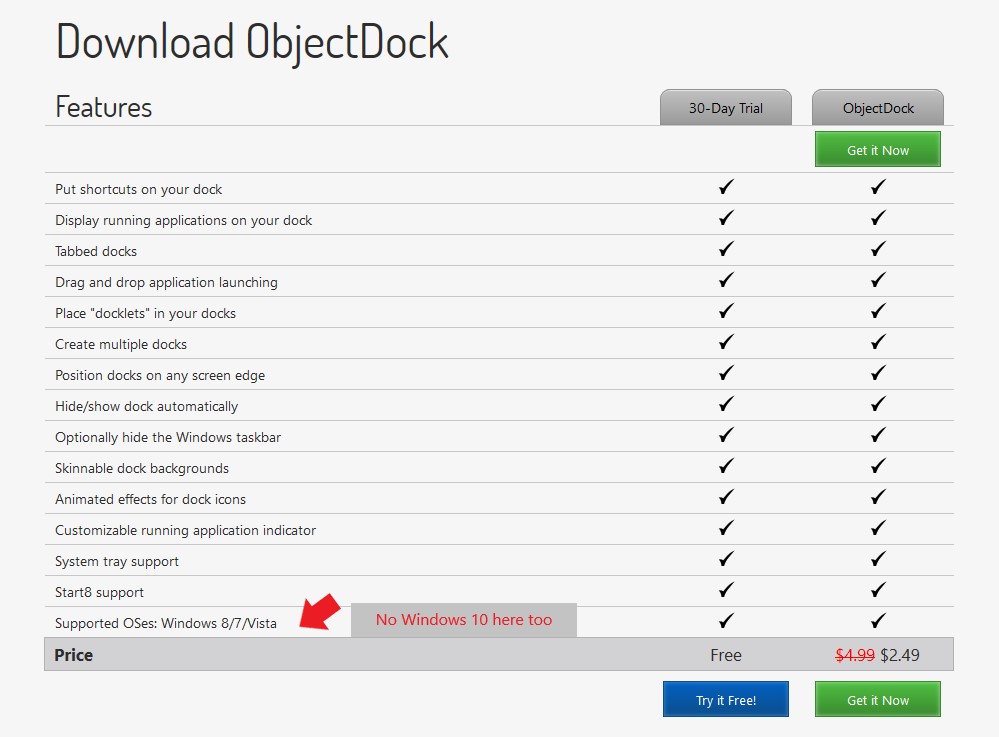Viewport: 999px width, 737px height.
Task: Click 30-Day Trial checkmark for System tray support
Action: pos(726,559)
